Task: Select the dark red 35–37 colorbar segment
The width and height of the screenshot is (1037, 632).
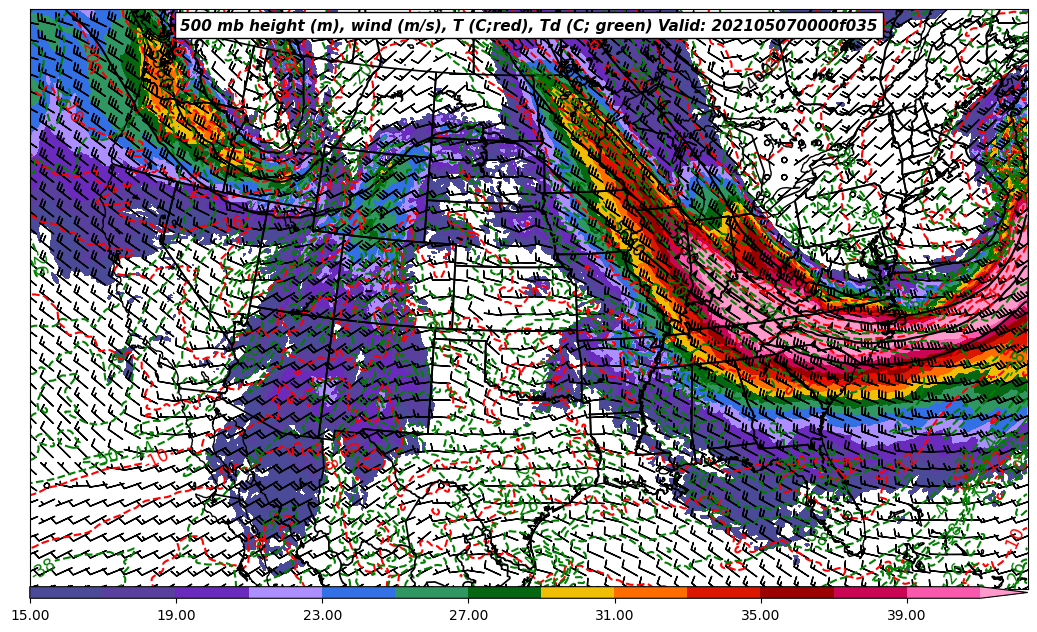Action: click(x=796, y=592)
